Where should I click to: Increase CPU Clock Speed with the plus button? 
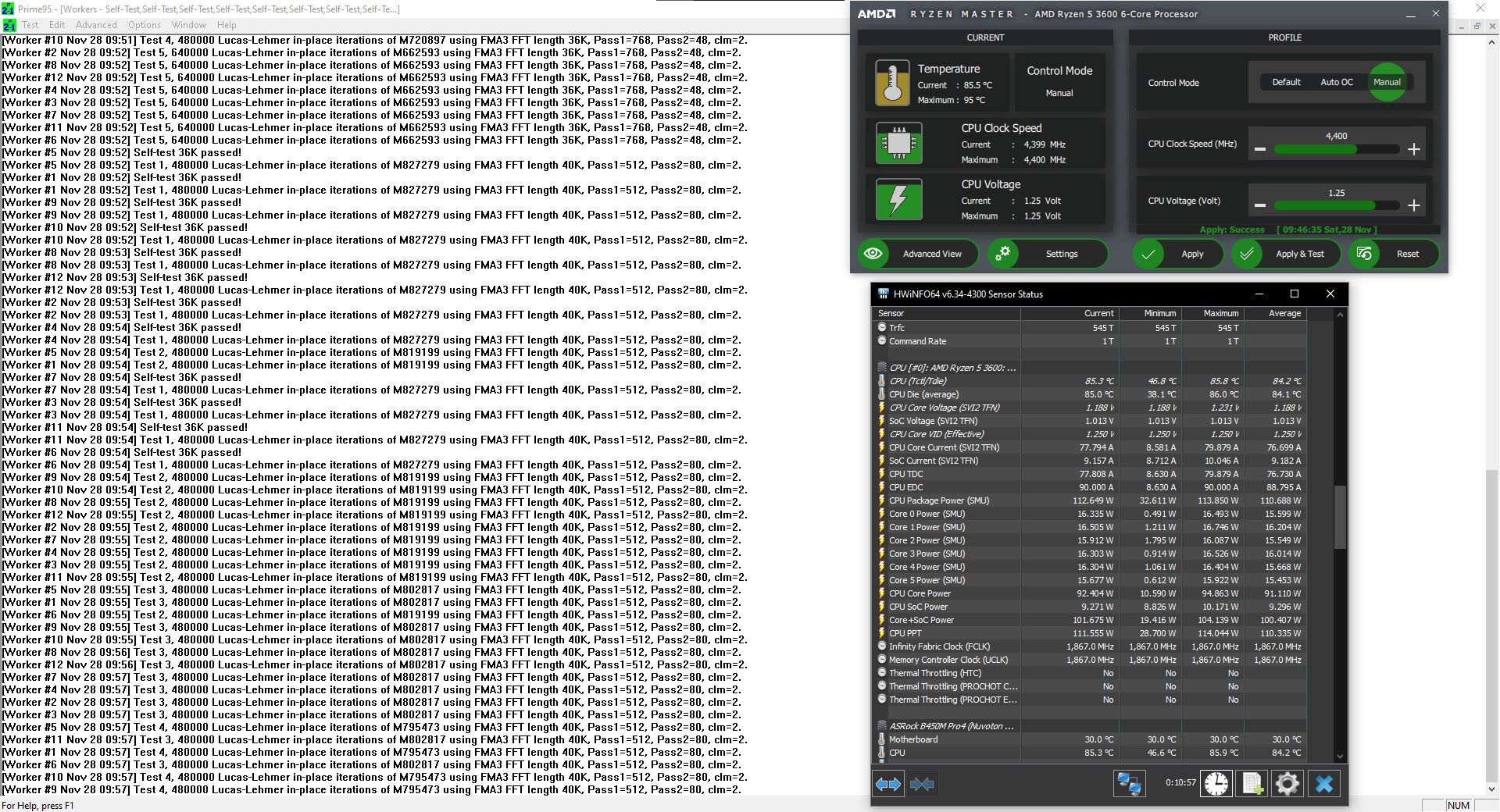tap(1413, 149)
